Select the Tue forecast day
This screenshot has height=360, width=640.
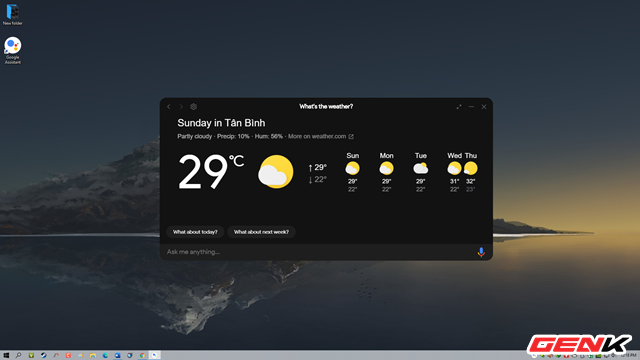421,172
